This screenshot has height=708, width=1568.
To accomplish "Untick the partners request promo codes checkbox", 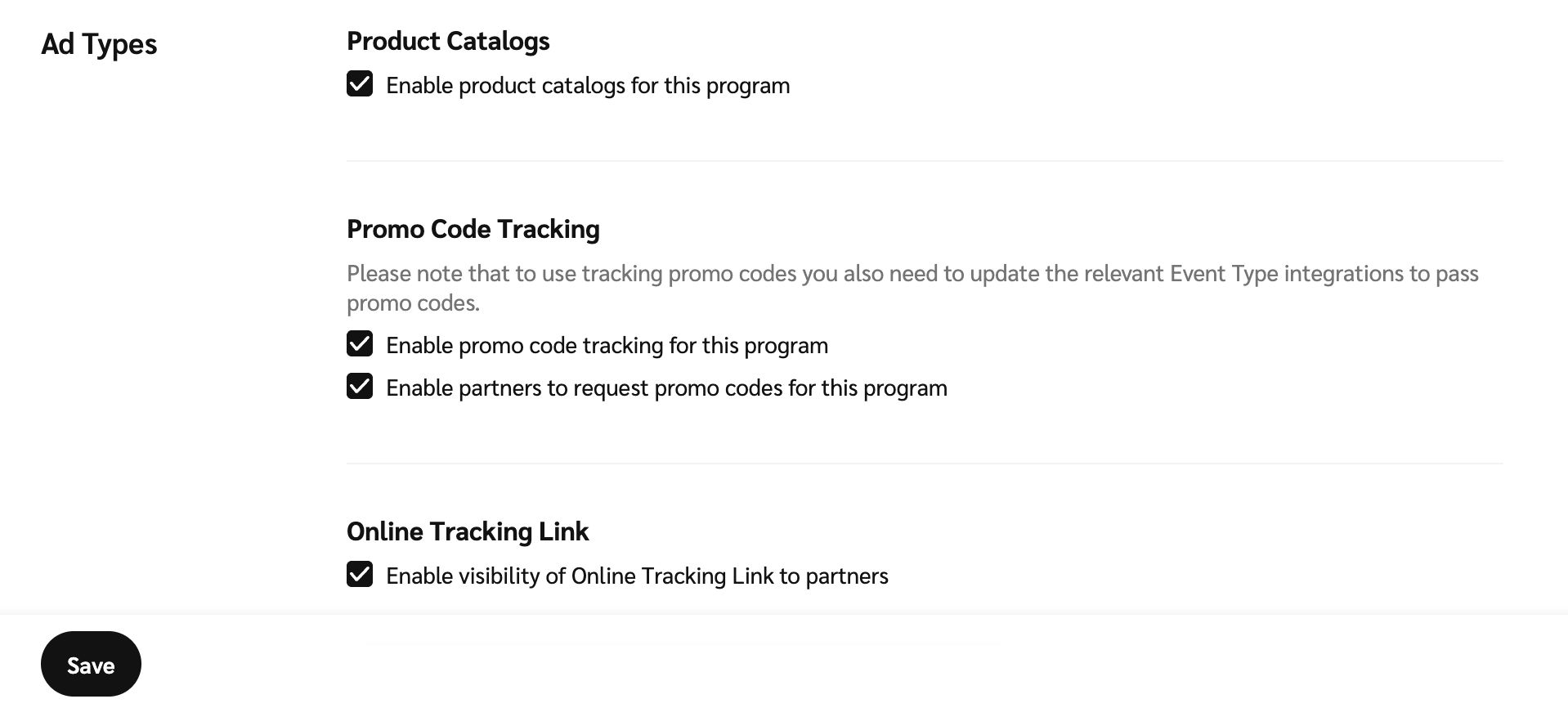I will pos(360,387).
